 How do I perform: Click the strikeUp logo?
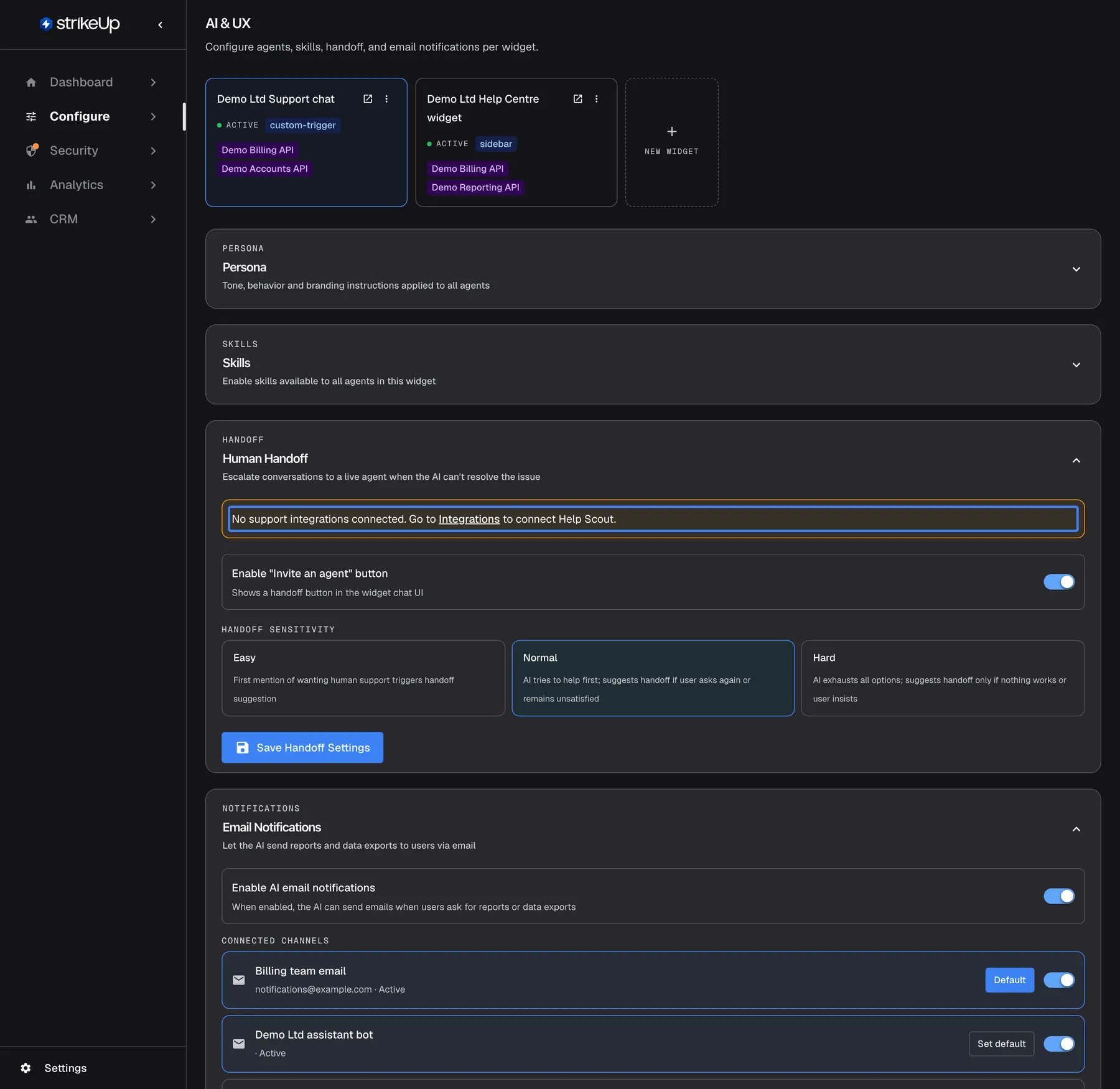click(x=80, y=24)
